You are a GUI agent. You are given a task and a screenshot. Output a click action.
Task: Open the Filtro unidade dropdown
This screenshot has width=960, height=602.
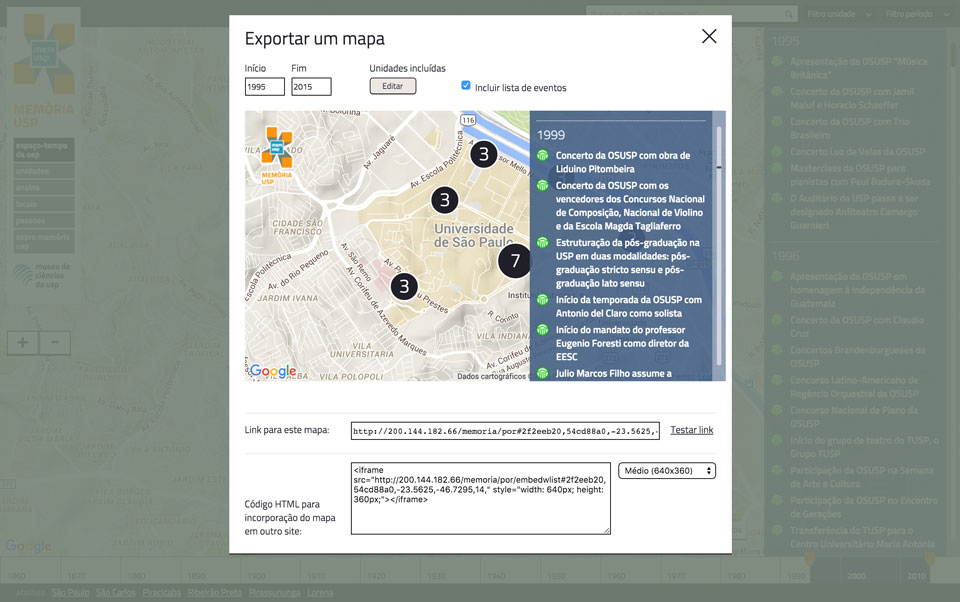839,13
